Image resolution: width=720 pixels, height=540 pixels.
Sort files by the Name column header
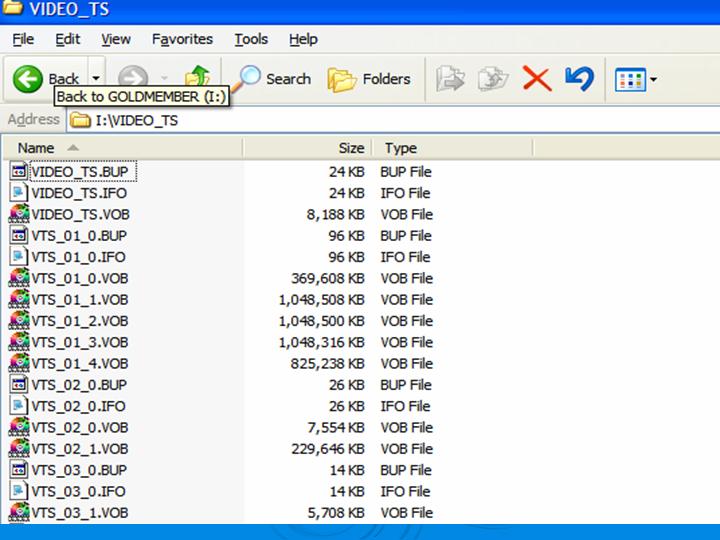pos(123,148)
